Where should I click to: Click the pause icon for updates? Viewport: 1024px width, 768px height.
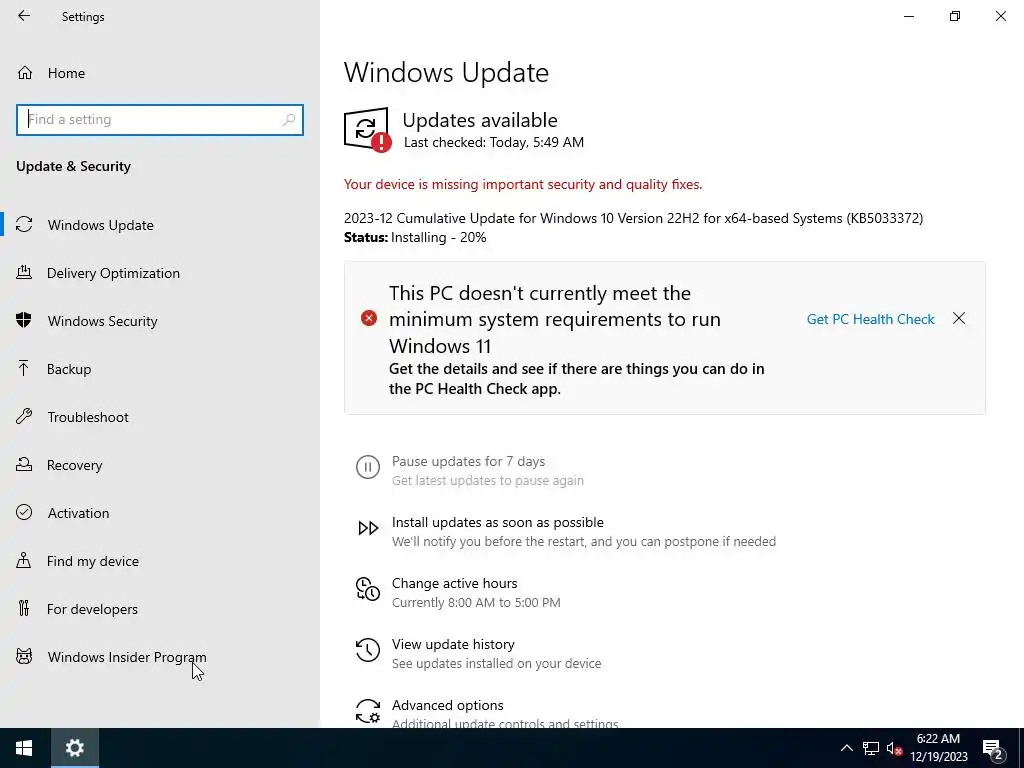coord(368,467)
